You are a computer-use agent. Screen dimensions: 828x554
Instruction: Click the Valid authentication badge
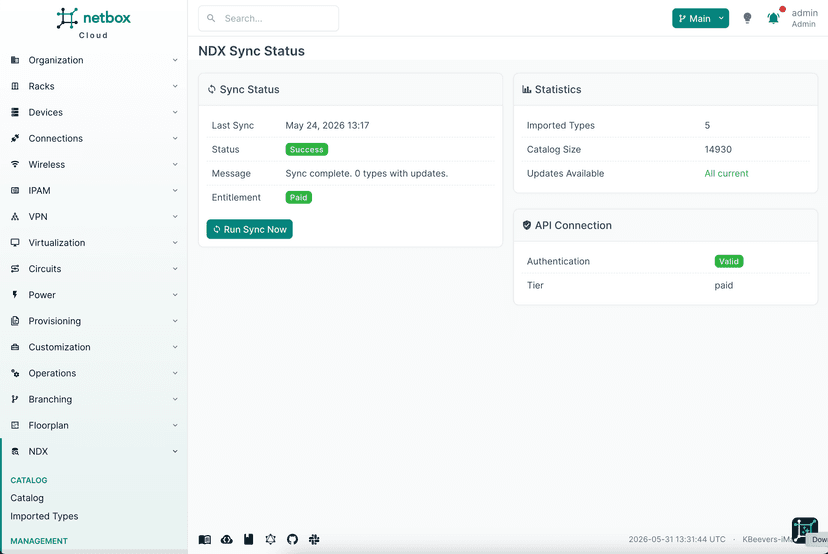click(x=729, y=261)
